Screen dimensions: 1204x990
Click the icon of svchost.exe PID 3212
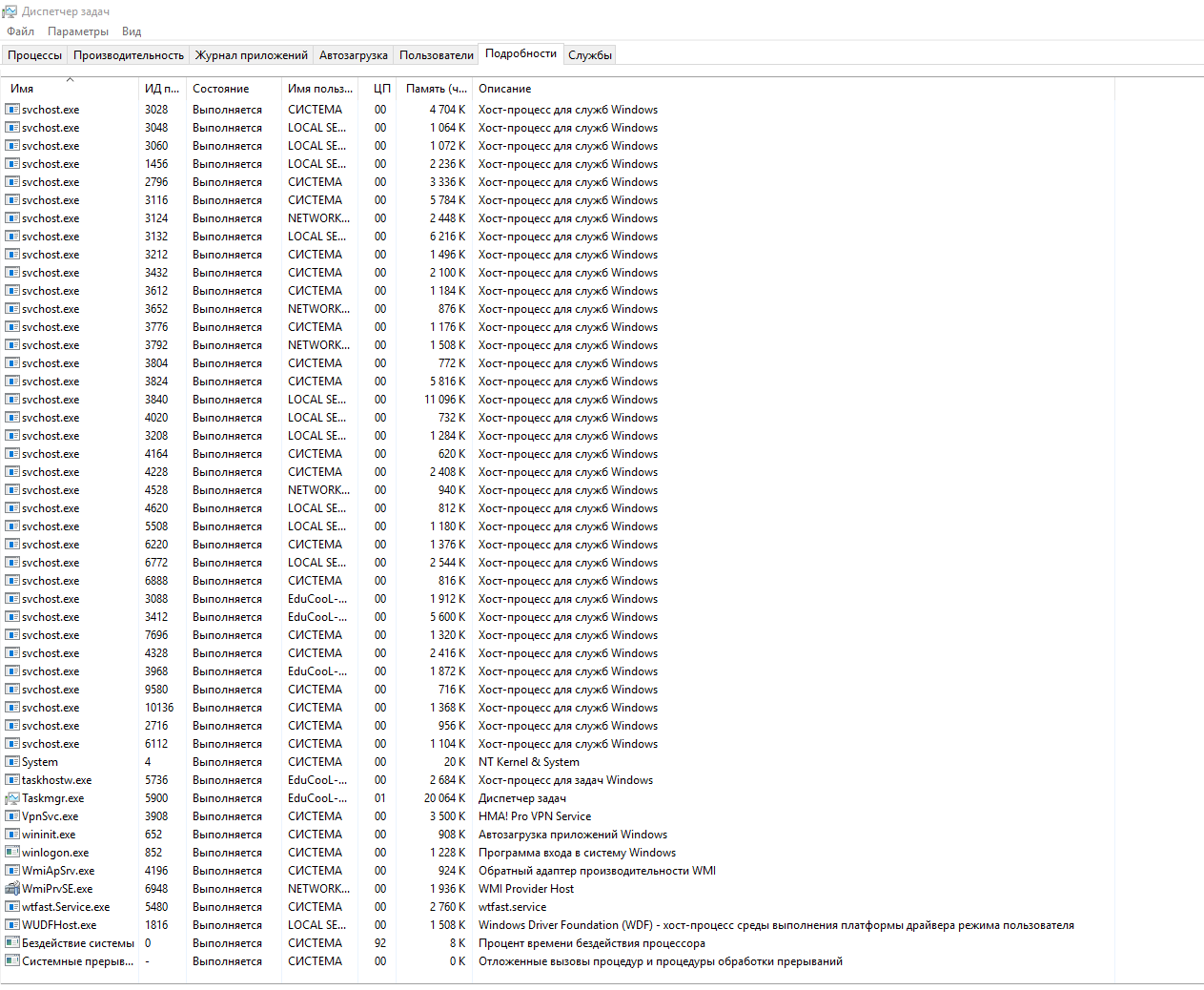pyautogui.click(x=12, y=255)
